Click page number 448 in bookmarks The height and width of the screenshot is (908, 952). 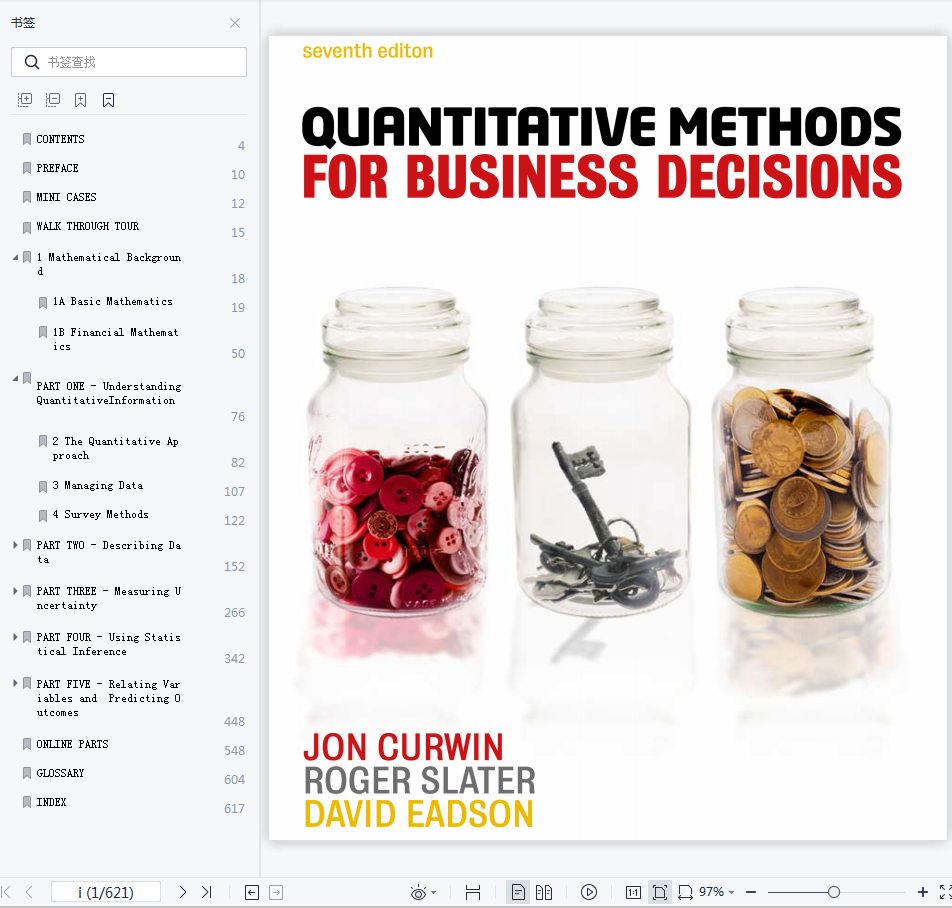click(234, 722)
